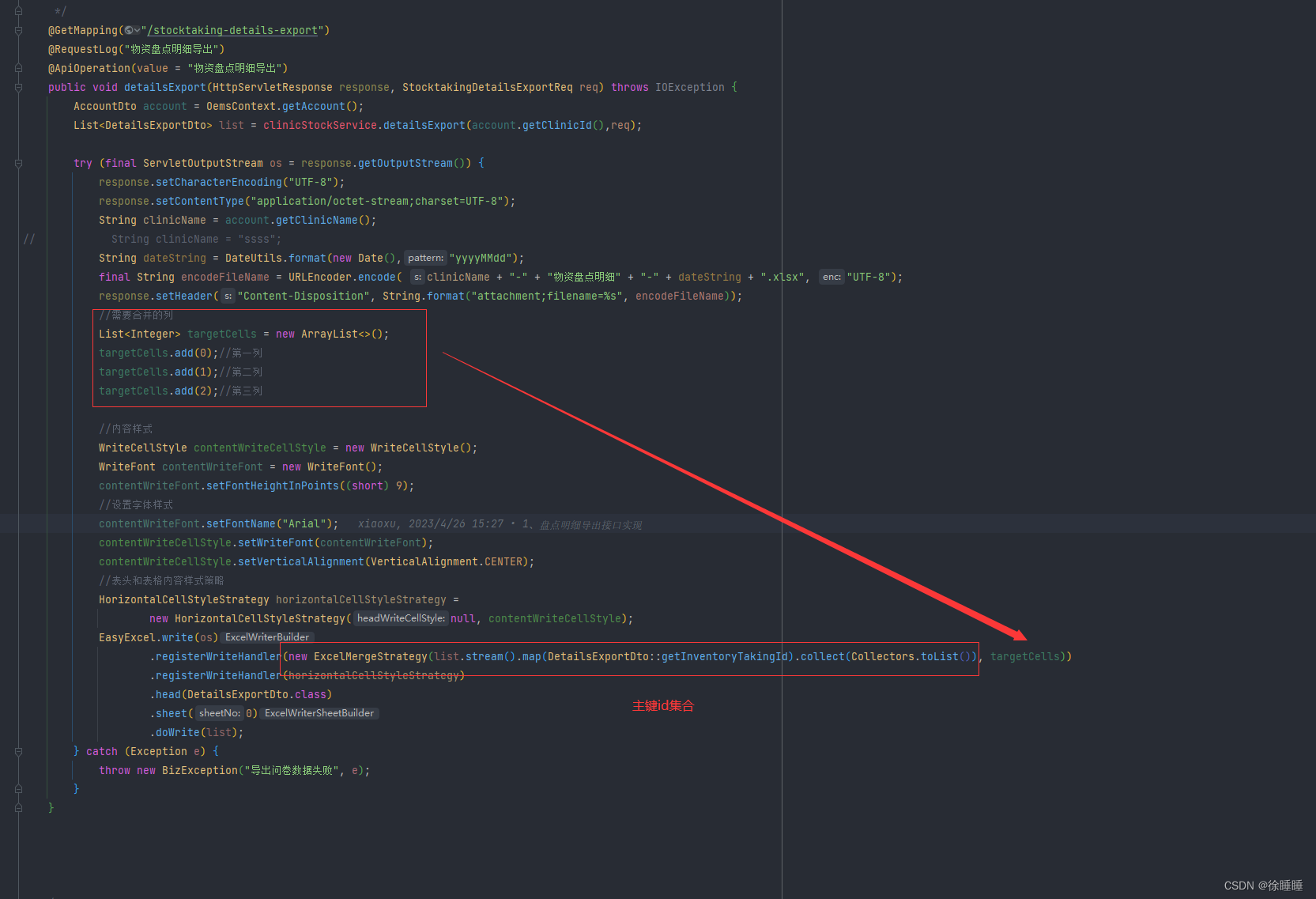
Task: Click the @RequestLog annotation
Action: pyautogui.click(x=83, y=50)
